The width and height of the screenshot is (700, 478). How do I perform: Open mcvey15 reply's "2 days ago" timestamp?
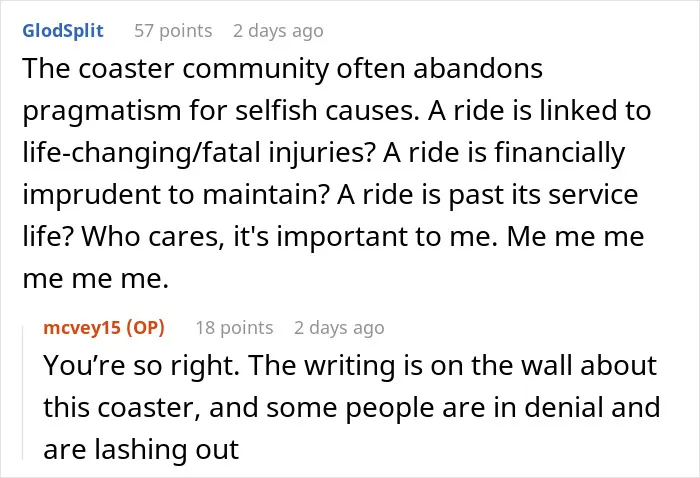339,328
